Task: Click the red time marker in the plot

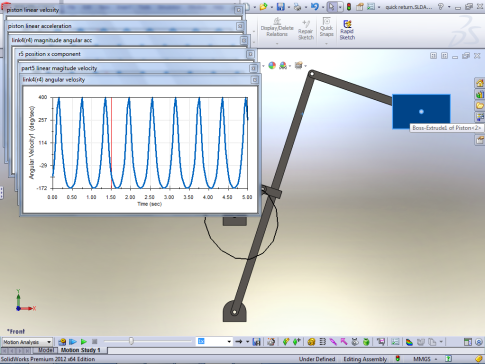Action: [111, 143]
